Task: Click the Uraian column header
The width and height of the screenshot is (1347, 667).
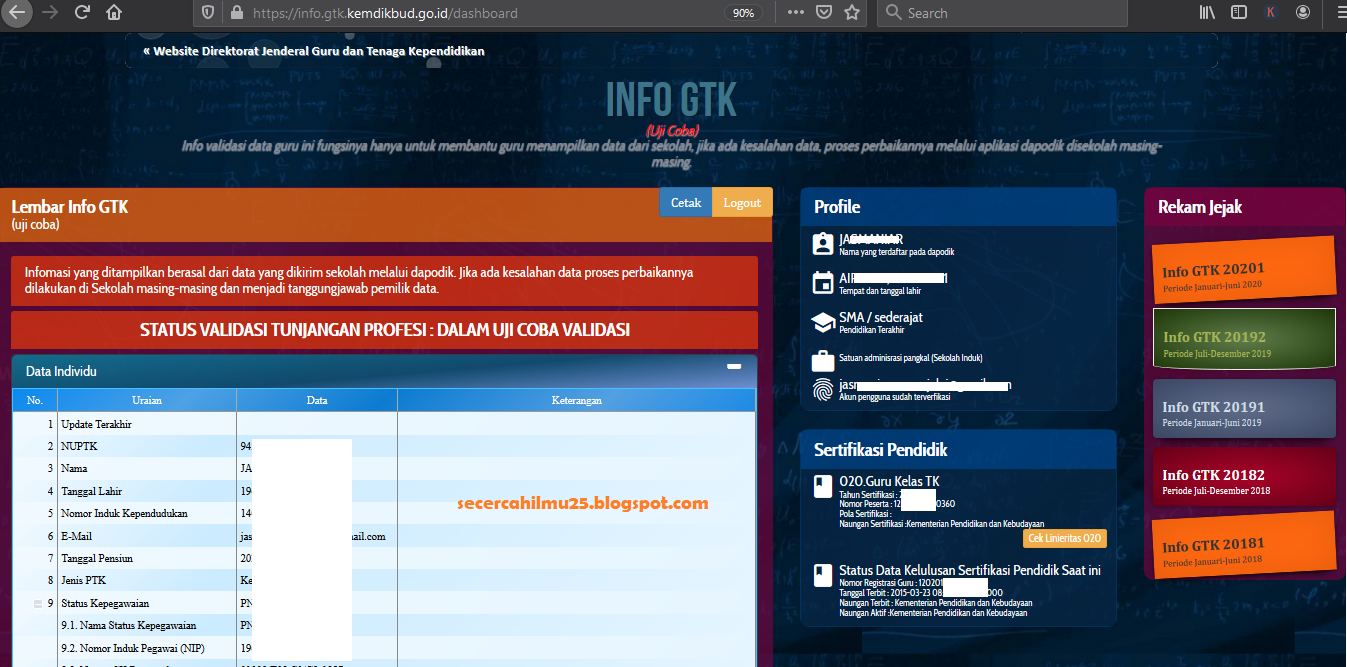Action: (147, 400)
